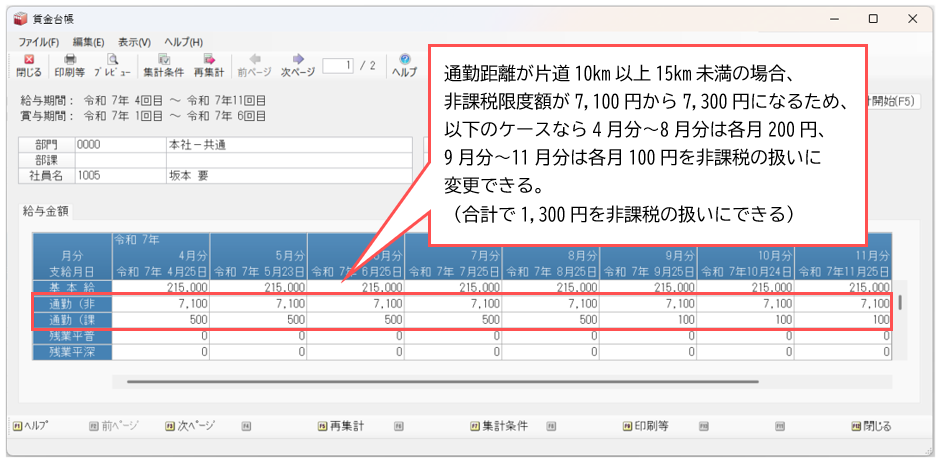The height and width of the screenshot is (464, 939).
Task: Open the ヘルプ(H) menu in the menu bar
Action: tap(183, 42)
